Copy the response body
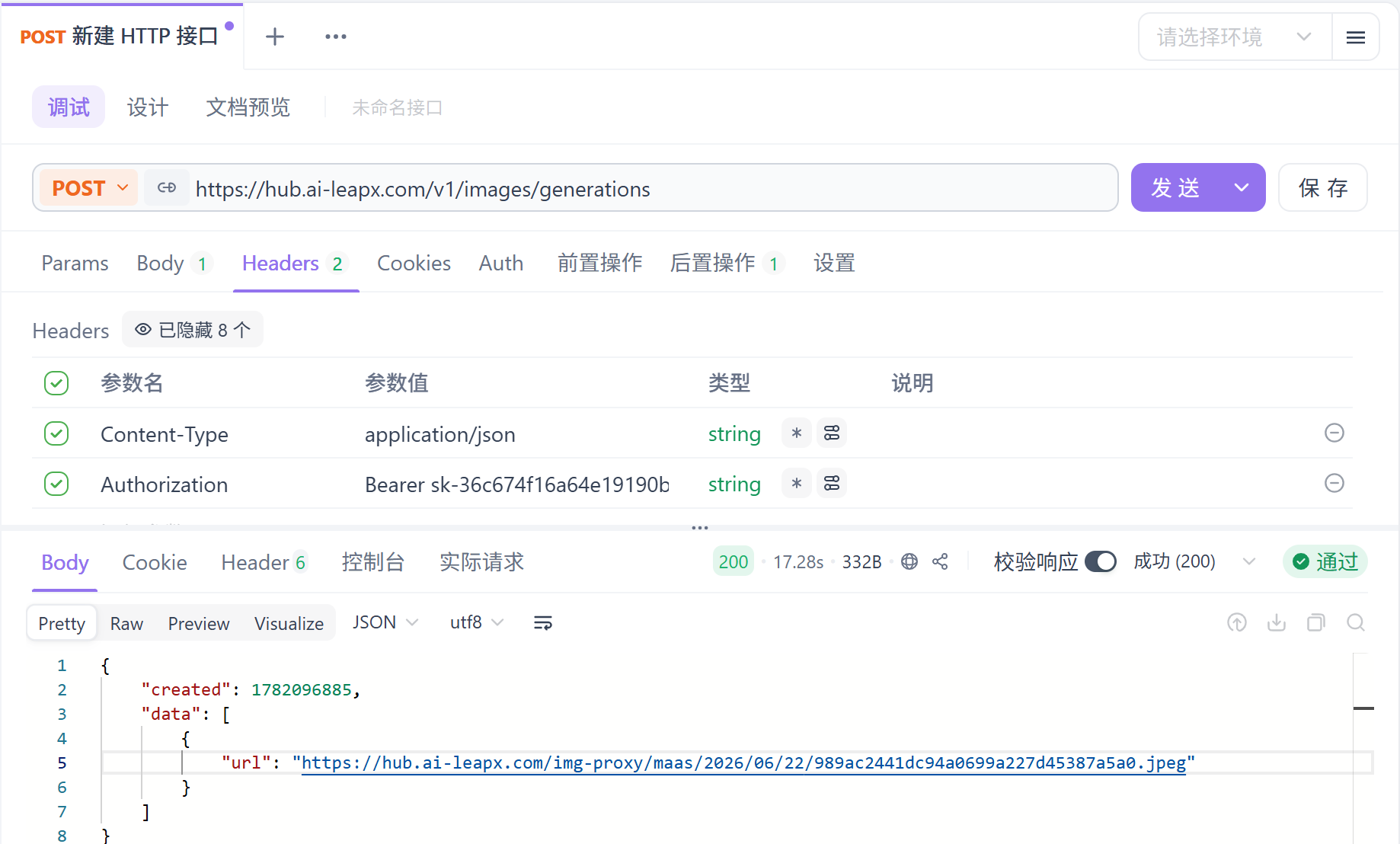Image resolution: width=1400 pixels, height=844 pixels. (1316, 622)
